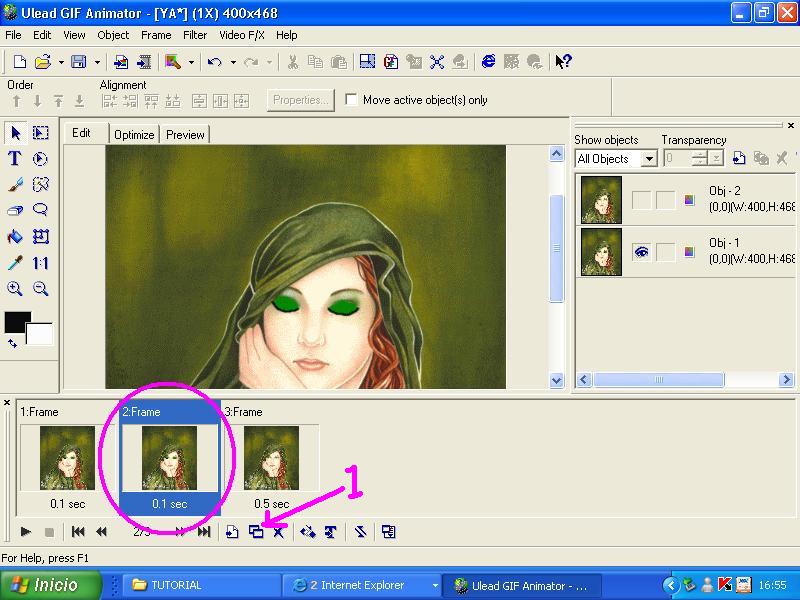Click the Zoom Out magnifier tool
The width and height of the screenshot is (800, 600).
pos(40,289)
